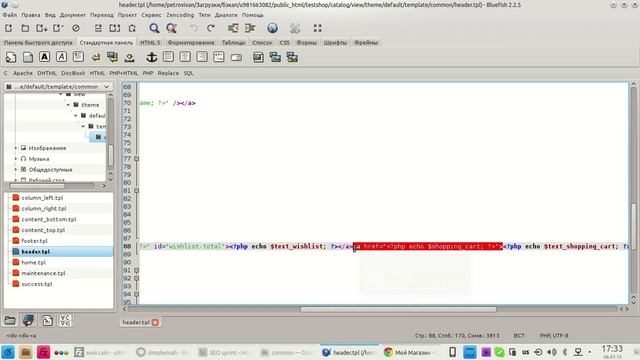Open the SQL snippets menu
This screenshot has width=640, height=360.
point(189,73)
